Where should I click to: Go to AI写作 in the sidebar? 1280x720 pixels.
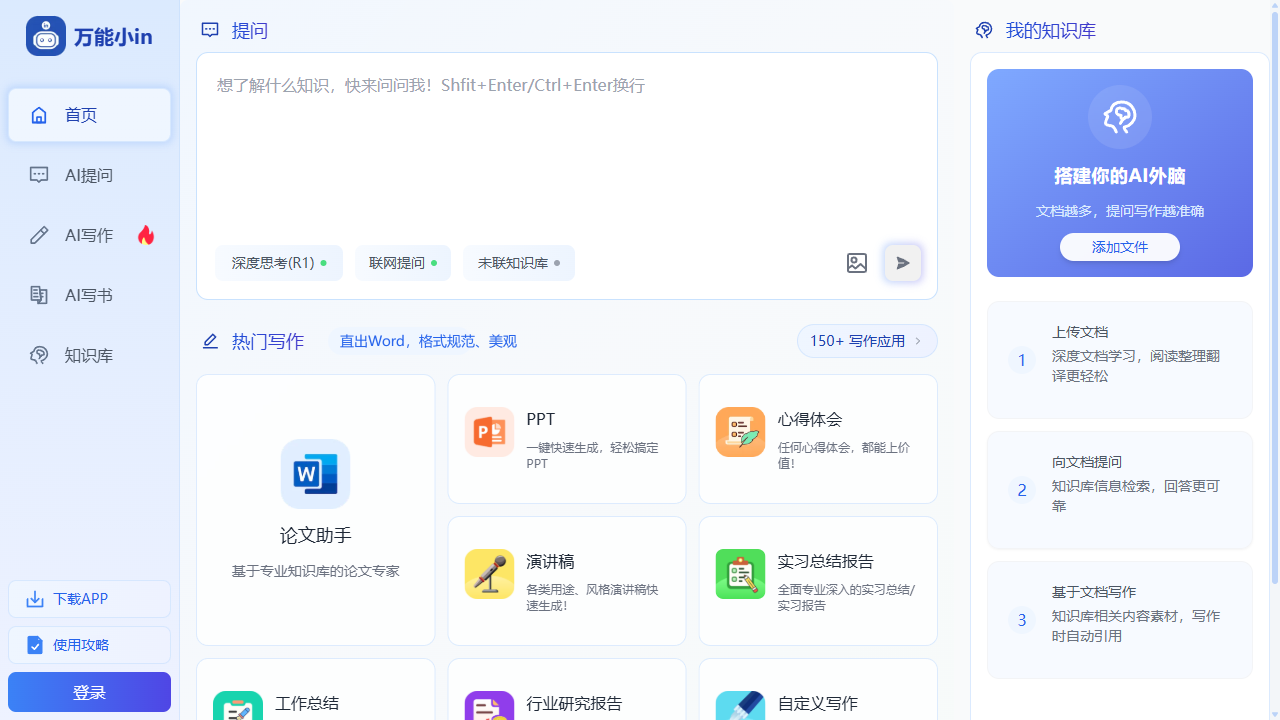[89, 235]
